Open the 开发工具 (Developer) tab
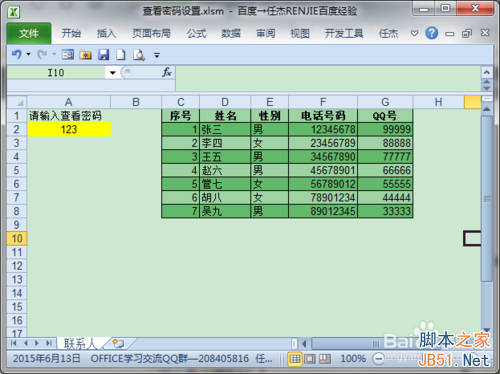Screen dimensions: 500x374 pyautogui.click(x=344, y=33)
